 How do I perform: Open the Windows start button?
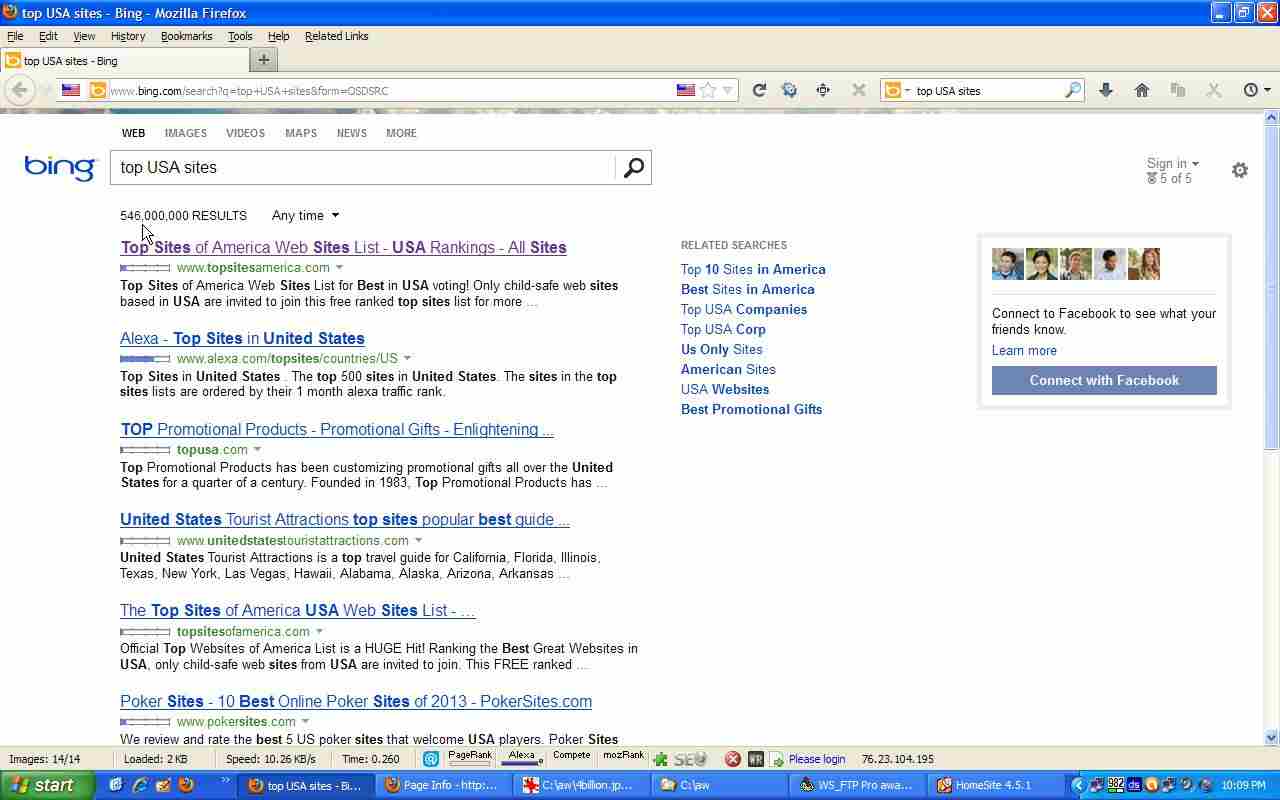coord(47,785)
